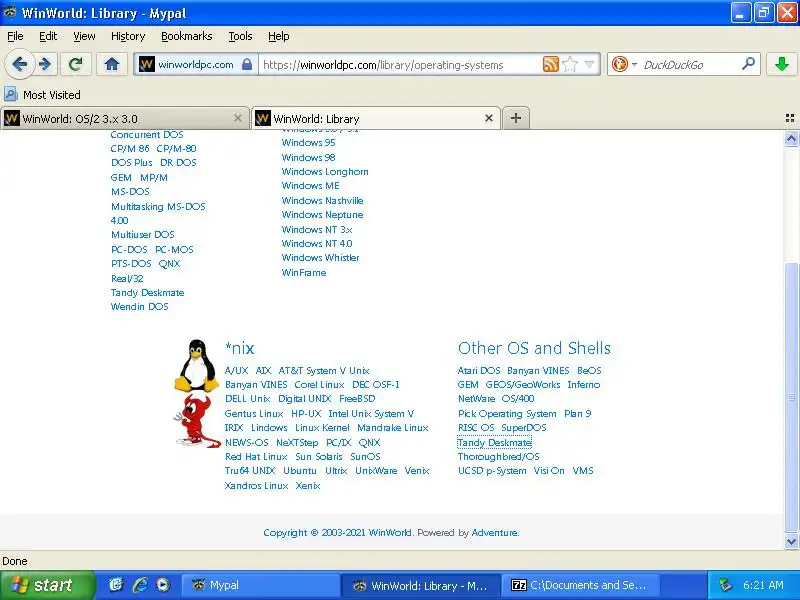Image resolution: width=800 pixels, height=600 pixels.
Task: Show all tabs grid icon
Action: tap(790, 118)
